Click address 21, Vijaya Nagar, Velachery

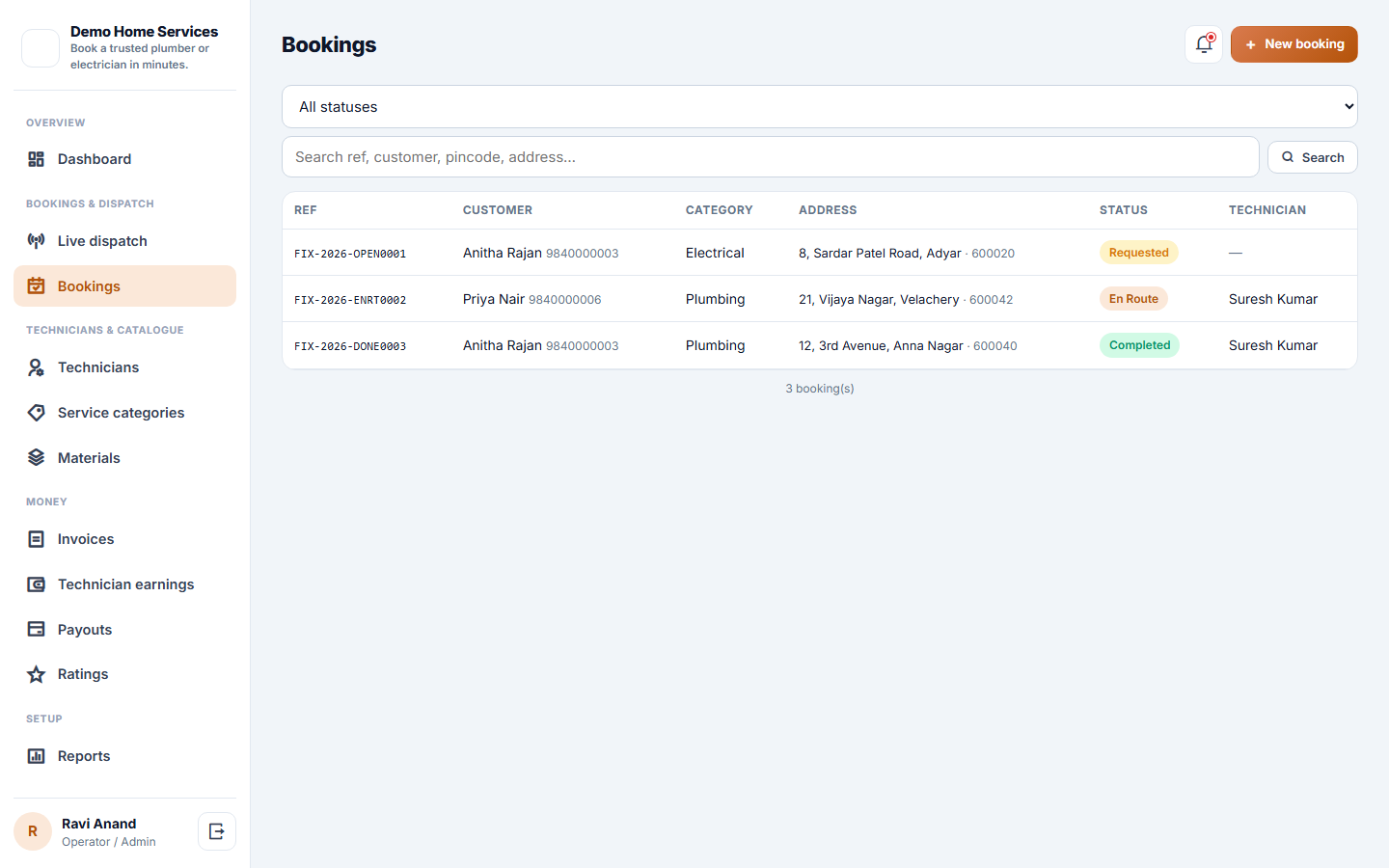click(x=879, y=300)
